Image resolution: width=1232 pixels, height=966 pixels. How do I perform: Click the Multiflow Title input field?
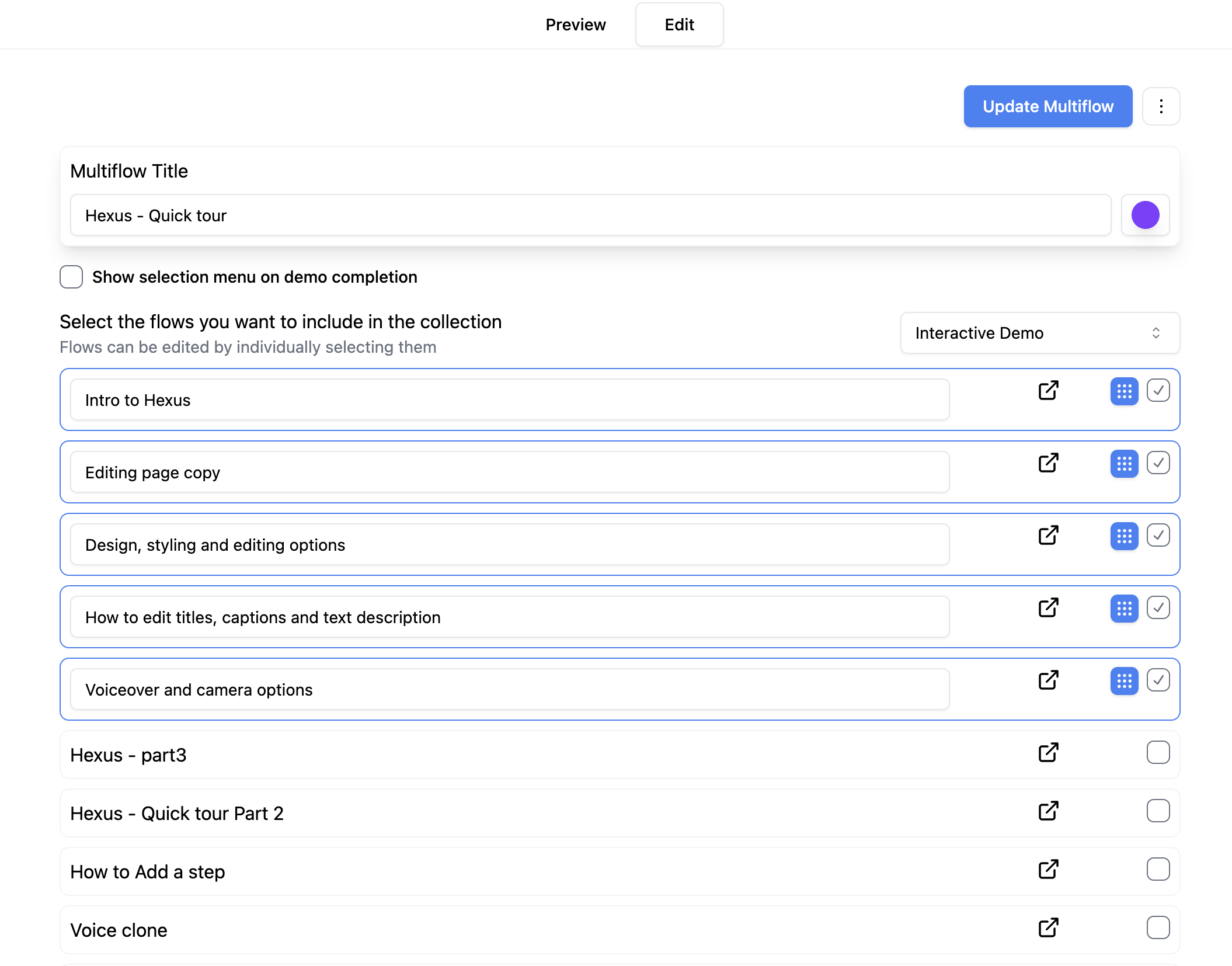pos(590,216)
